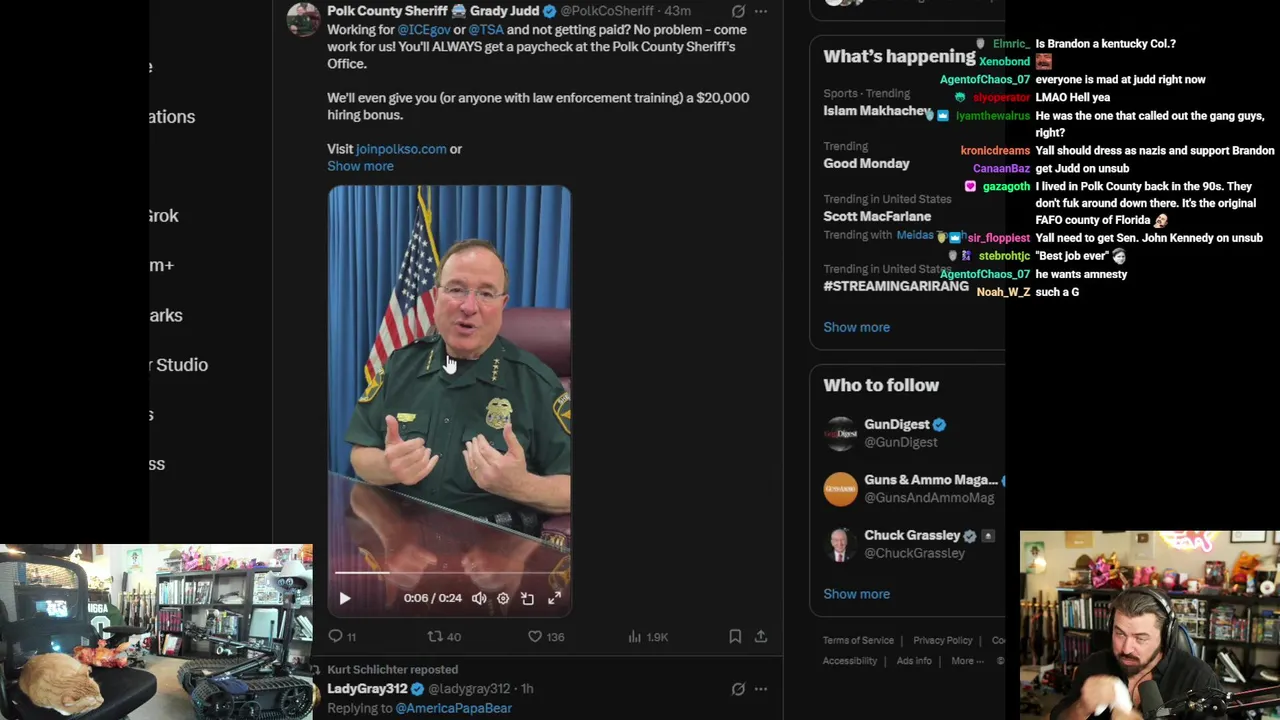Show more trends in What's happening
This screenshot has width=1280, height=720.
[x=856, y=327]
